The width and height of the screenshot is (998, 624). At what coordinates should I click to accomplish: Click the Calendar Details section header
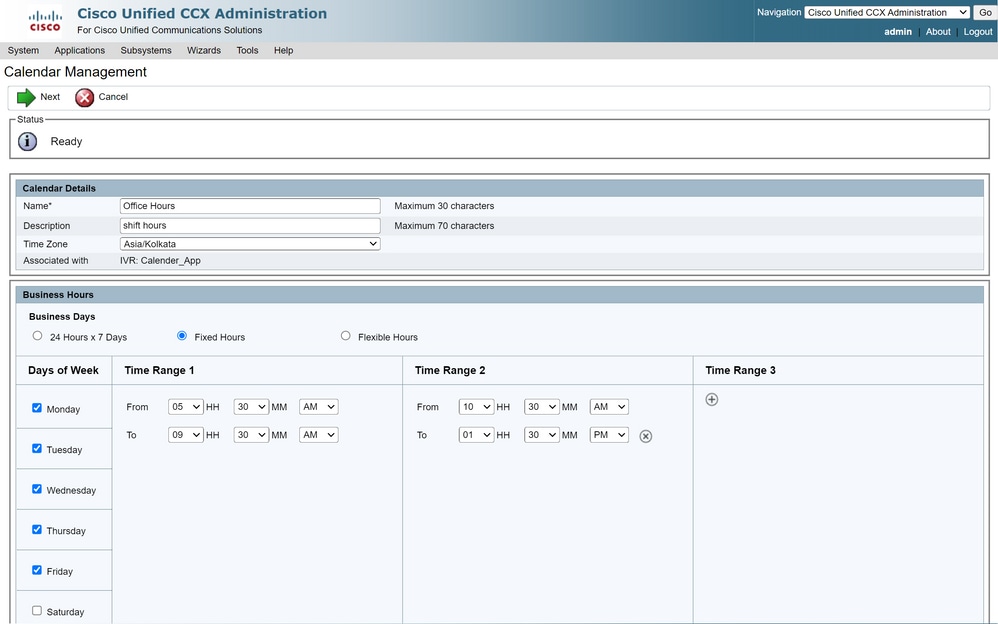[59, 188]
